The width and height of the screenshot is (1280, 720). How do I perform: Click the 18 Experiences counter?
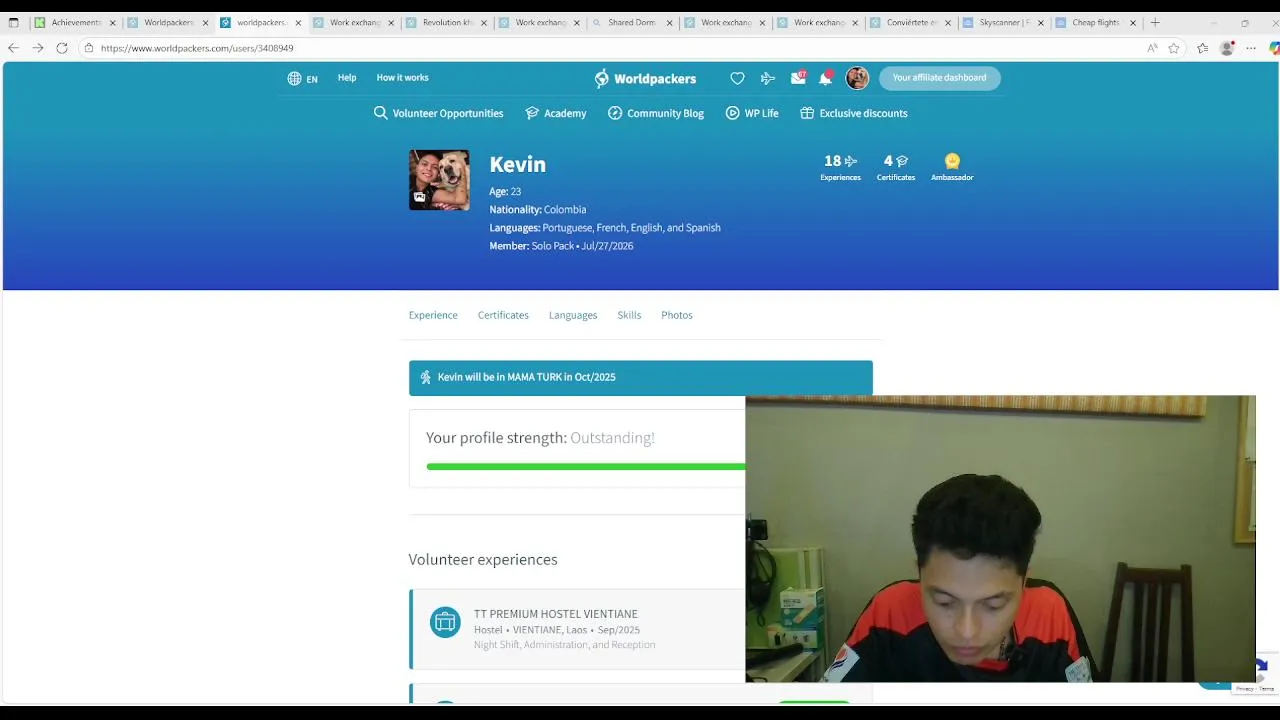click(840, 167)
